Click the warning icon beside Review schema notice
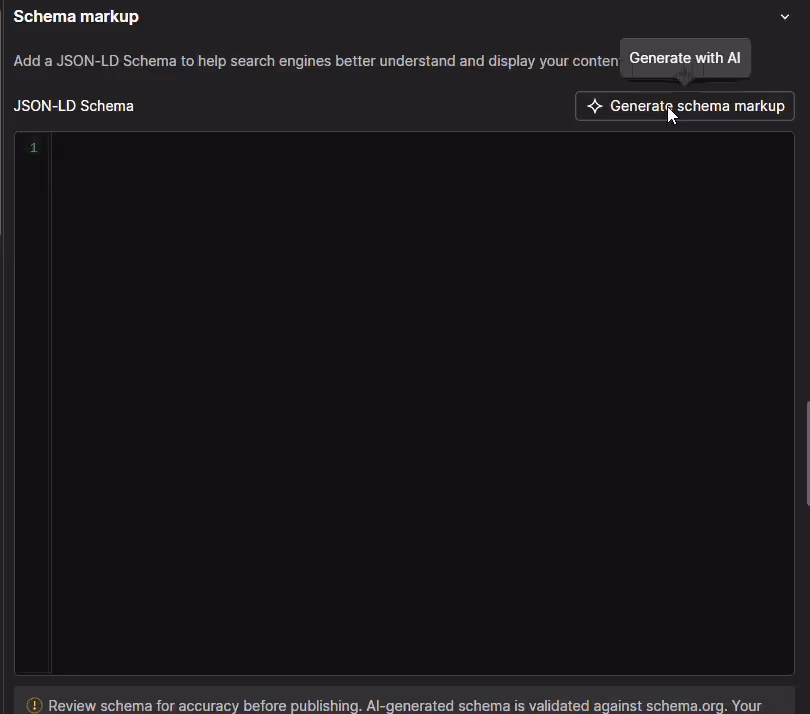 pyautogui.click(x=34, y=705)
